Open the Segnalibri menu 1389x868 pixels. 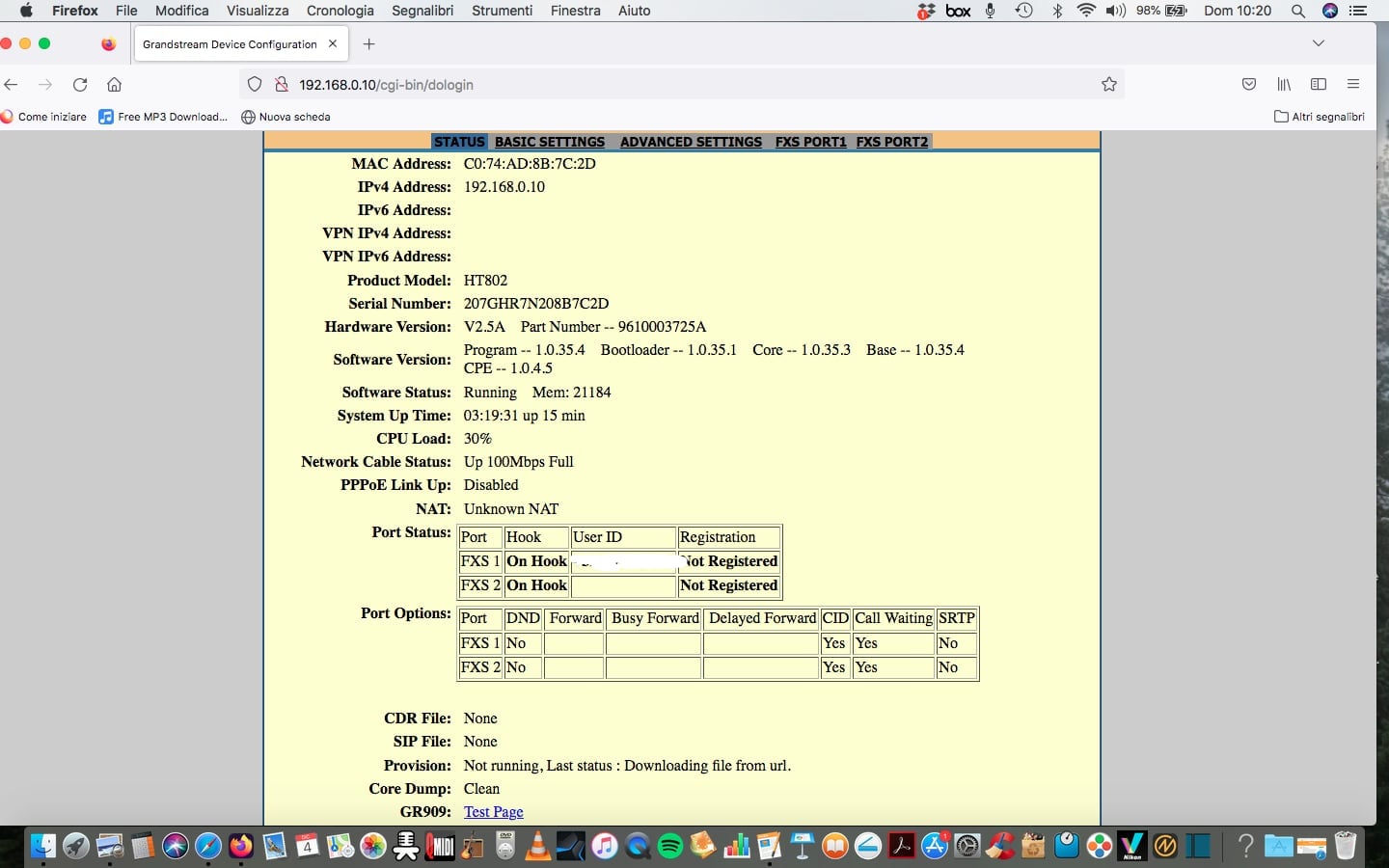coord(422,11)
